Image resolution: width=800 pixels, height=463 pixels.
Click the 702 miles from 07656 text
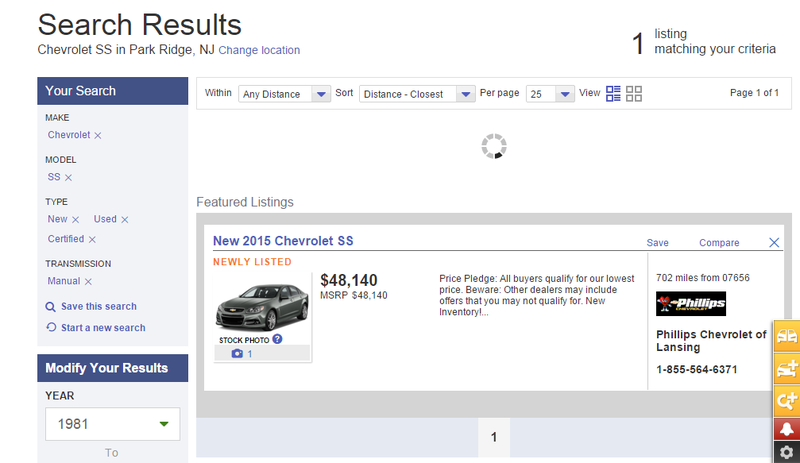point(703,278)
